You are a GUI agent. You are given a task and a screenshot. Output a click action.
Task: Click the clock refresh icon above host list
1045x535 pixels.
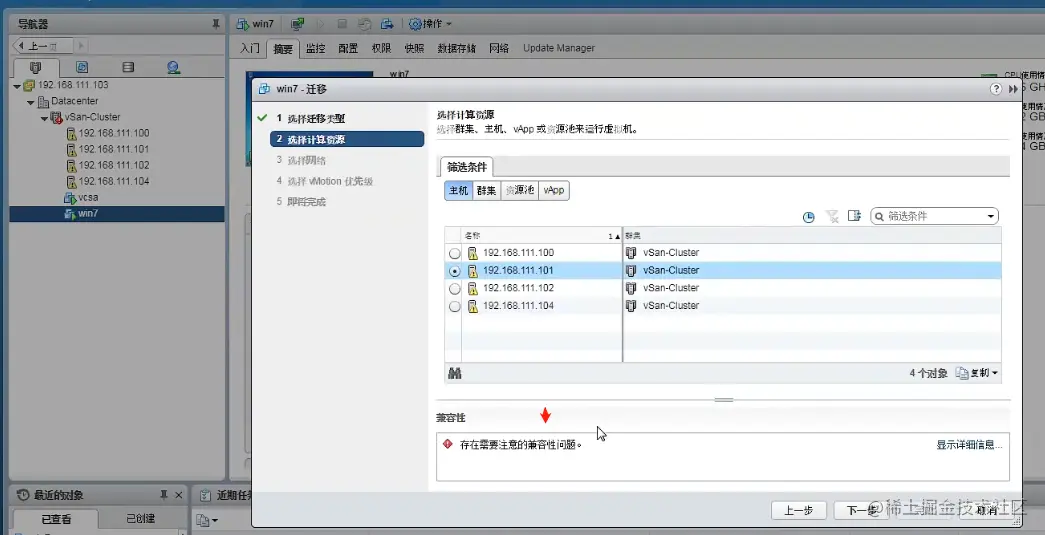[x=808, y=217]
